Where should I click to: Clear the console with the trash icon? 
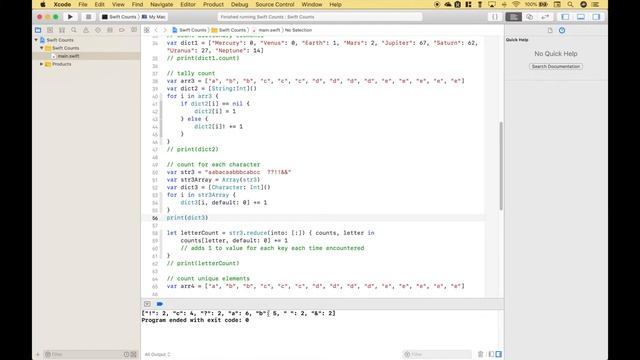click(480, 354)
